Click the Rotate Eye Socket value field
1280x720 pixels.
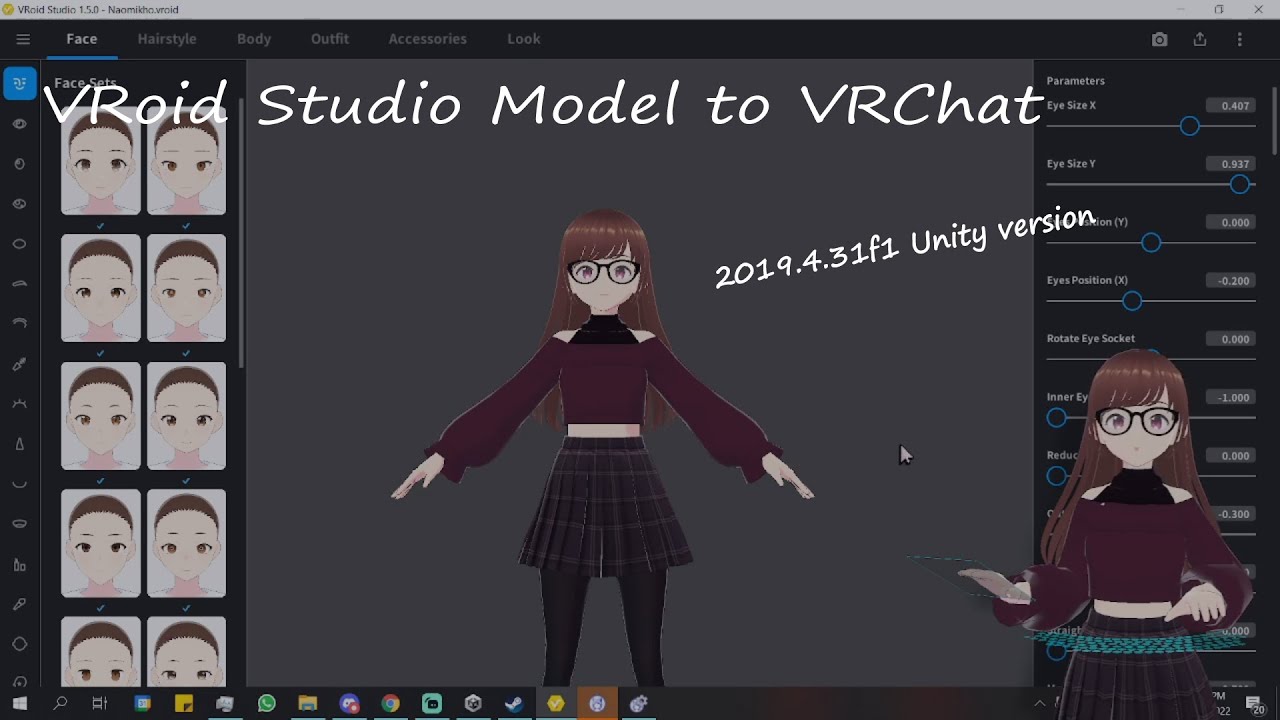pos(1230,339)
